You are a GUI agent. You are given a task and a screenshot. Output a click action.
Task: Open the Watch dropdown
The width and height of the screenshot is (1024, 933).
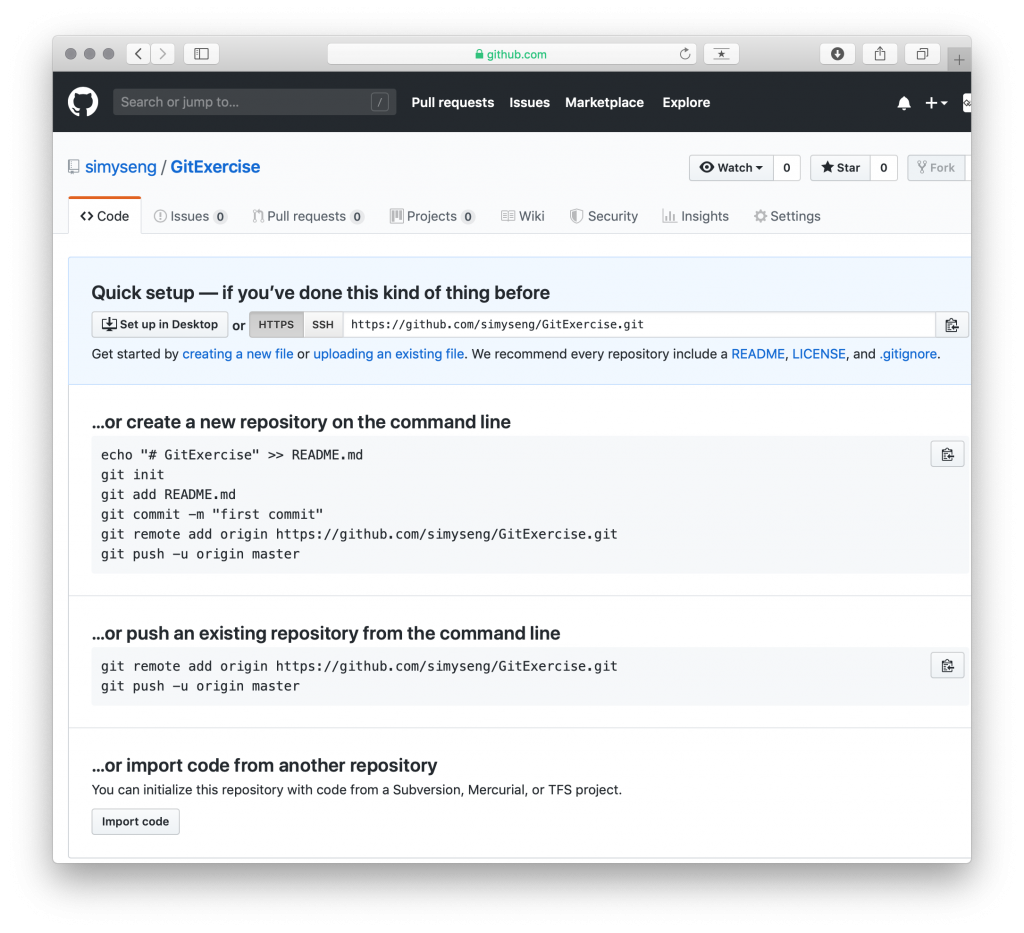[x=731, y=167]
